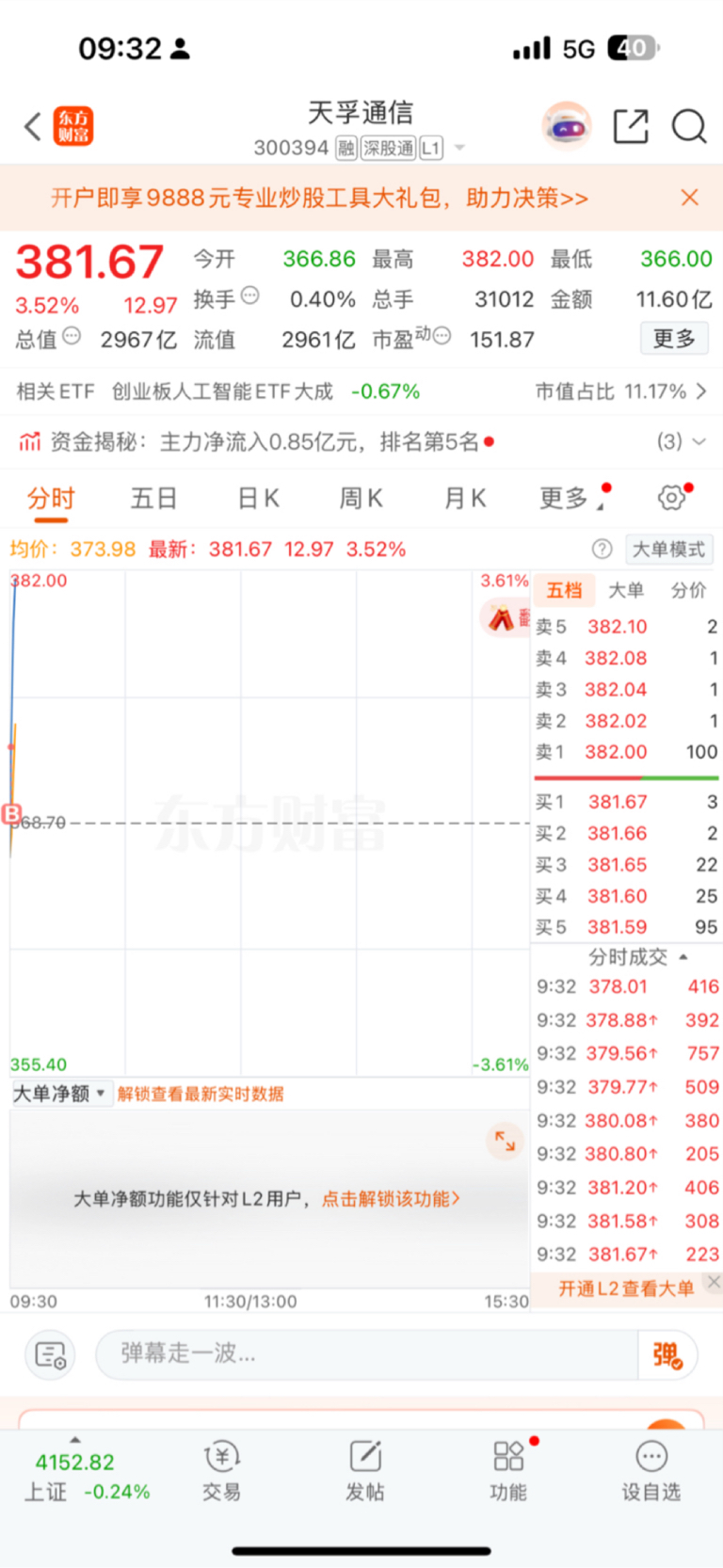Open 资金揭秘 chart icon
Image resolution: width=723 pixels, height=1568 pixels.
pos(30,441)
